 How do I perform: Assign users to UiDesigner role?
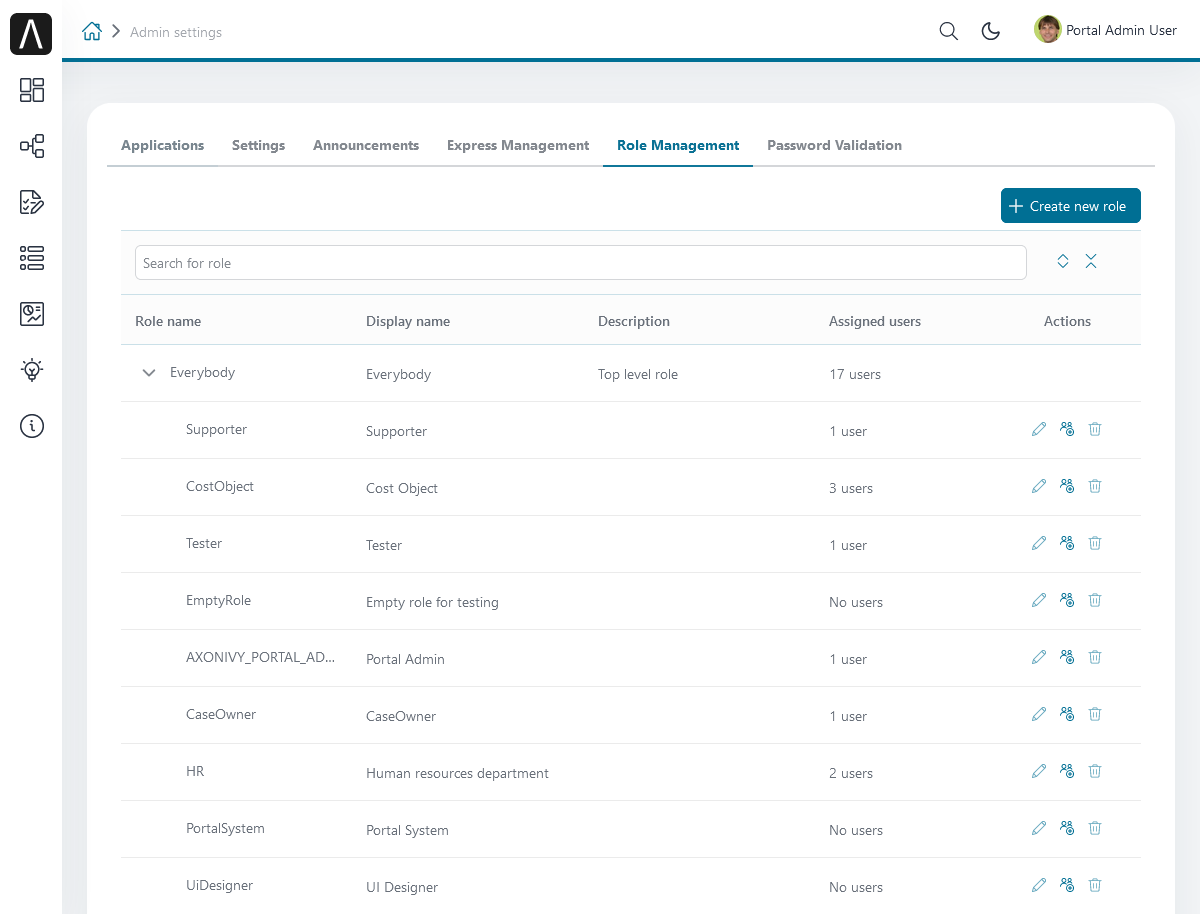click(1067, 885)
